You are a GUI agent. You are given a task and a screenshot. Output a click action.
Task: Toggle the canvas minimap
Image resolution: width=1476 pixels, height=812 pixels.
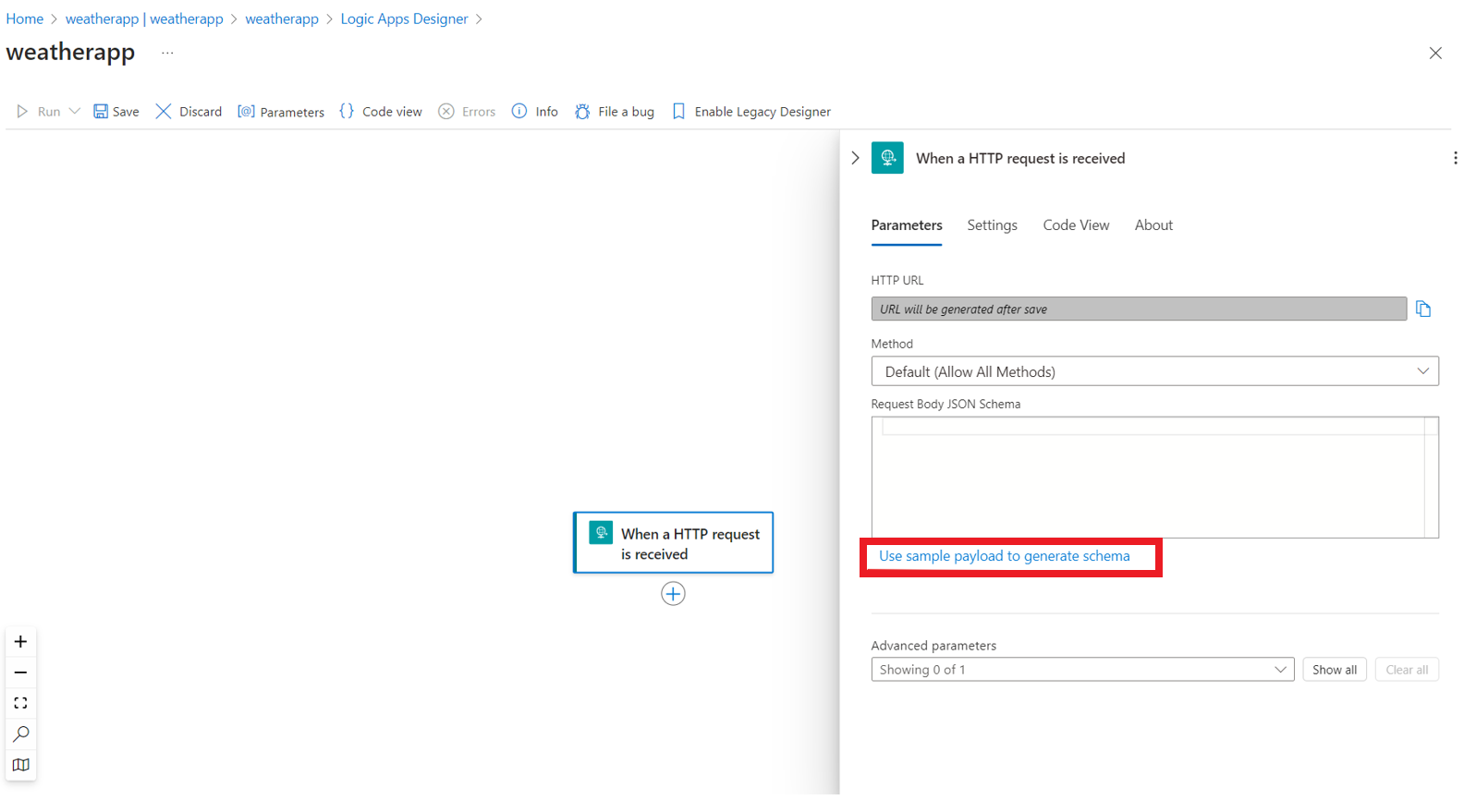coord(21,765)
